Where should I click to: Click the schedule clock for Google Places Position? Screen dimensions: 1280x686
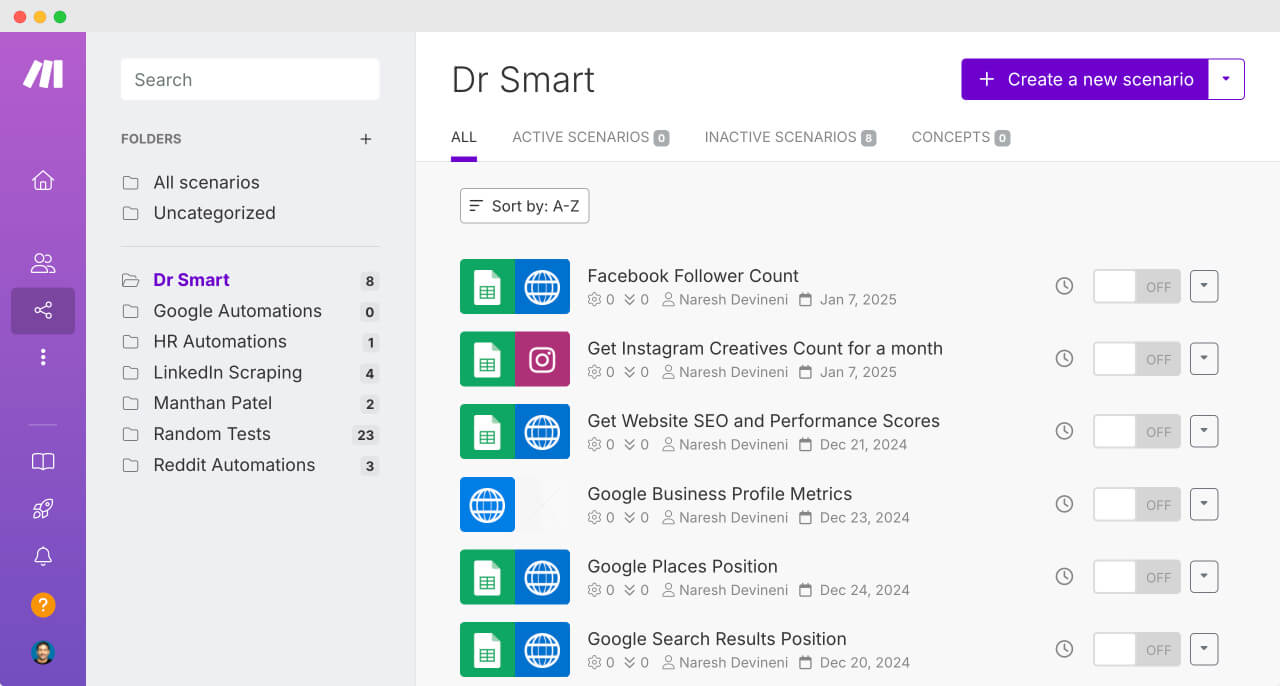1064,576
